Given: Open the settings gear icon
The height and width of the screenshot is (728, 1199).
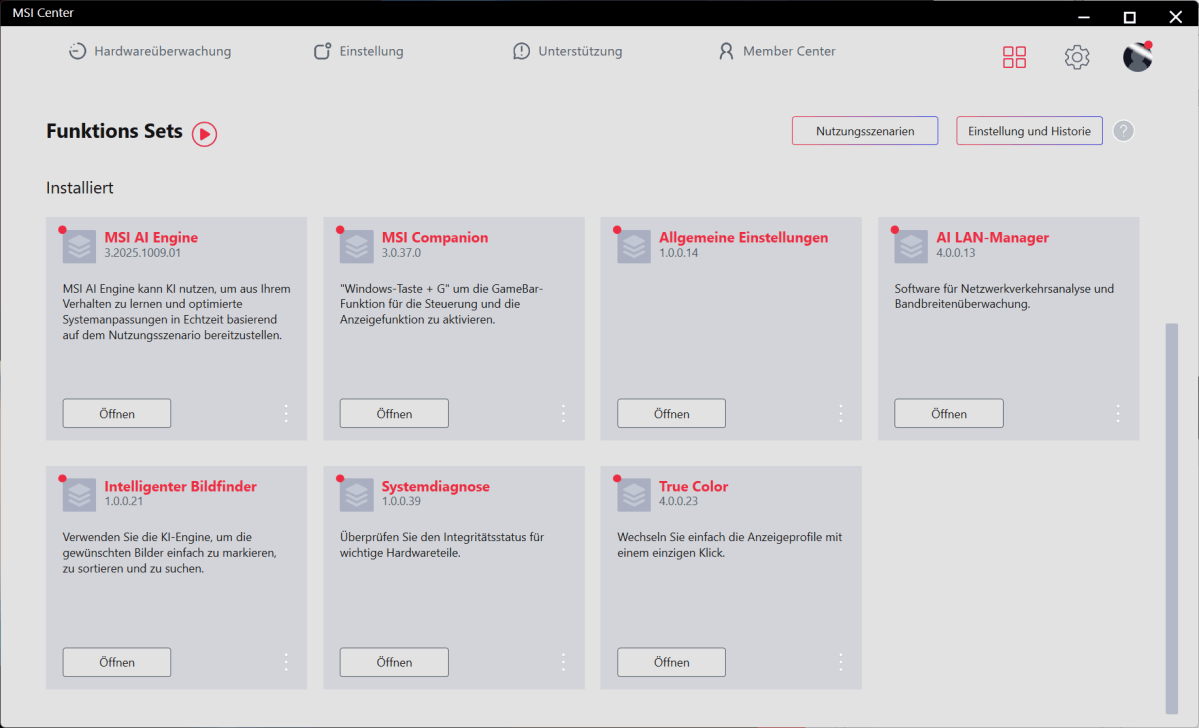Looking at the screenshot, I should [1077, 57].
